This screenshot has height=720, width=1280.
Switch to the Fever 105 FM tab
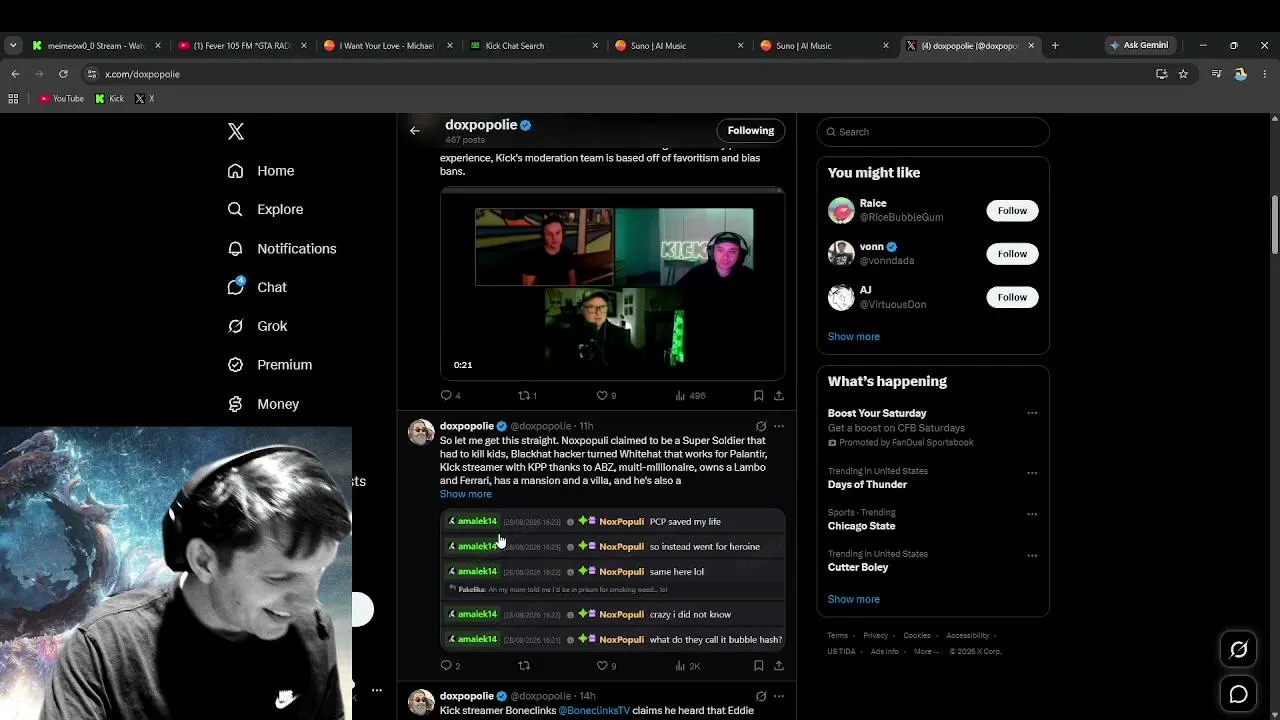coord(241,45)
